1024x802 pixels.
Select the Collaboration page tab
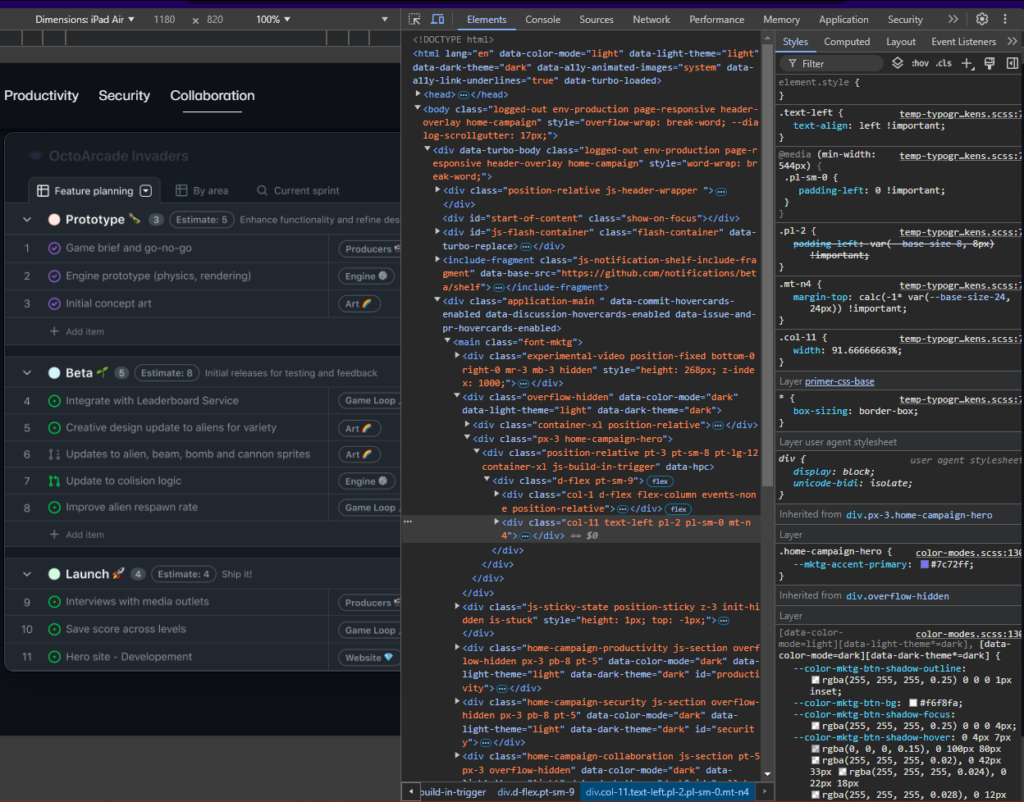212,95
